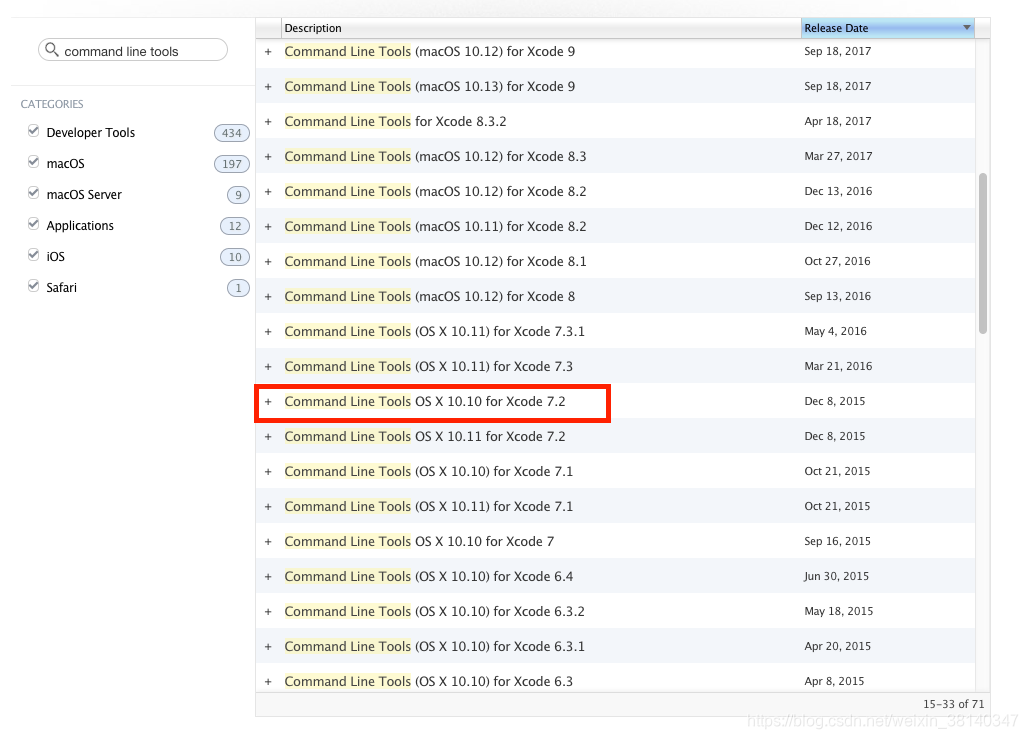Click the May 18, 2015 release date cell
The image size is (1028, 739).
pos(839,611)
